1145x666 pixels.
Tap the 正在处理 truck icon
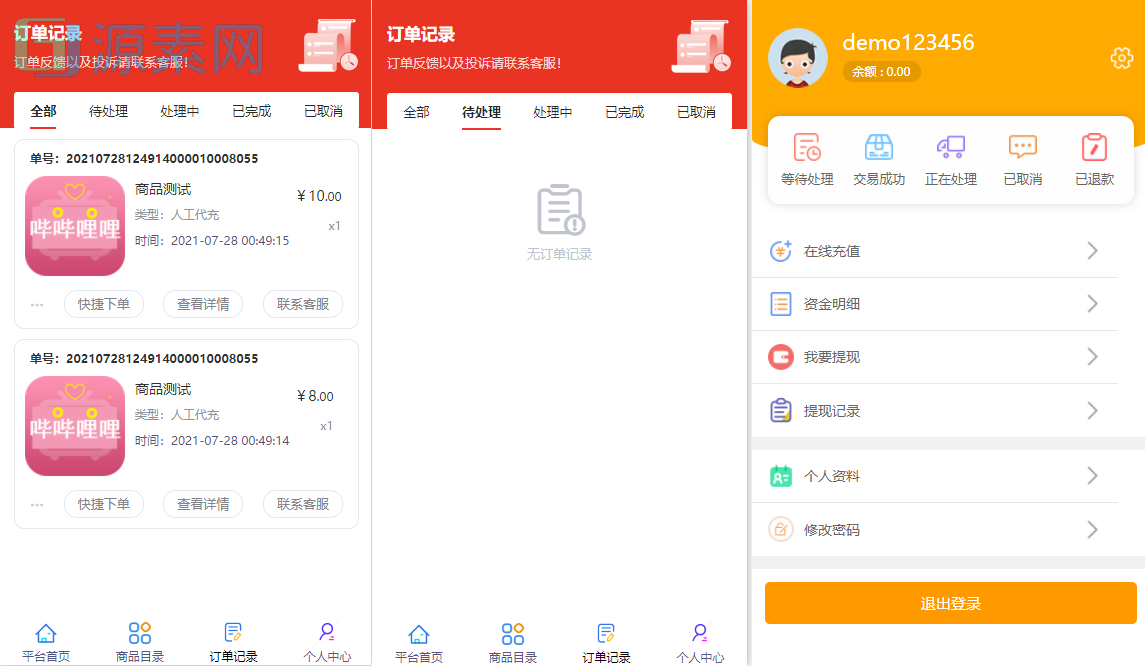[x=951, y=147]
